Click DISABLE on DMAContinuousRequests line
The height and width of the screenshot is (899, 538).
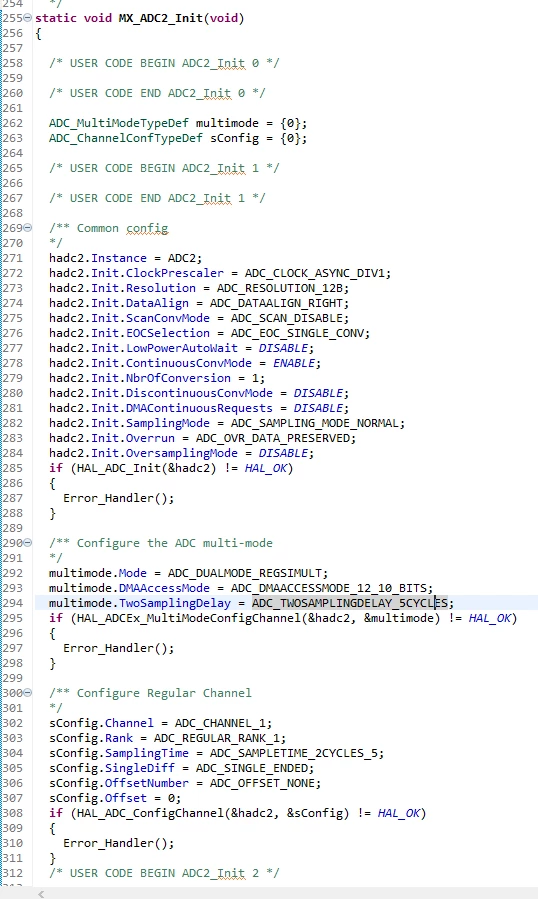click(318, 408)
